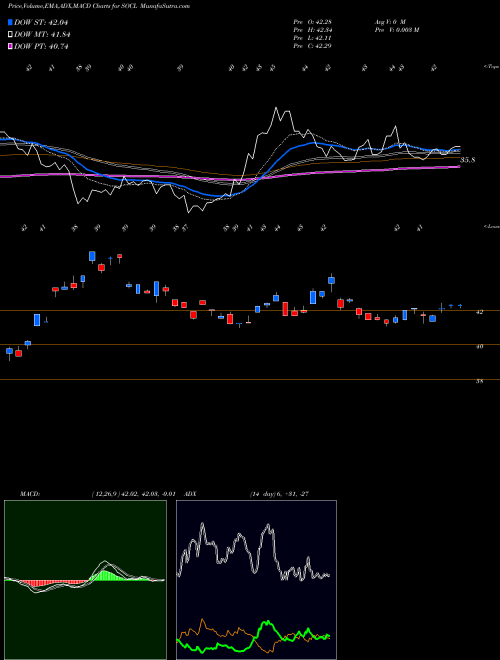
Task: Click the 38 price axis label
Action: [x=479, y=381]
